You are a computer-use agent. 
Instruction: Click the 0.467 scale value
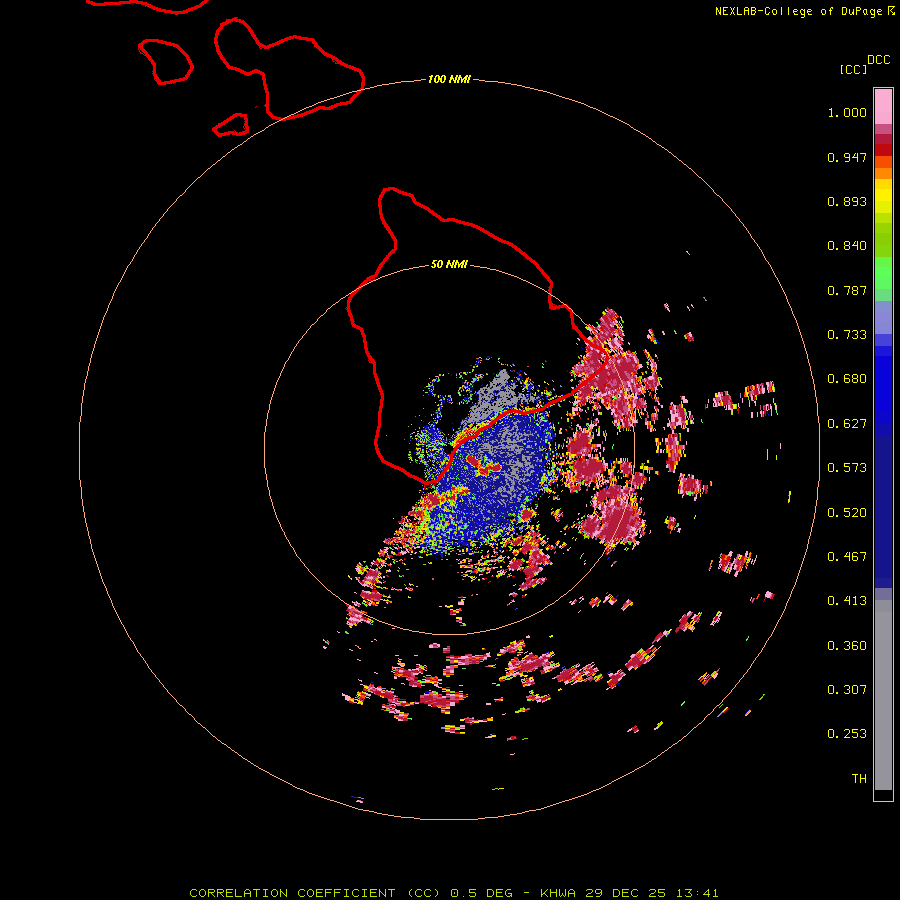(x=847, y=557)
